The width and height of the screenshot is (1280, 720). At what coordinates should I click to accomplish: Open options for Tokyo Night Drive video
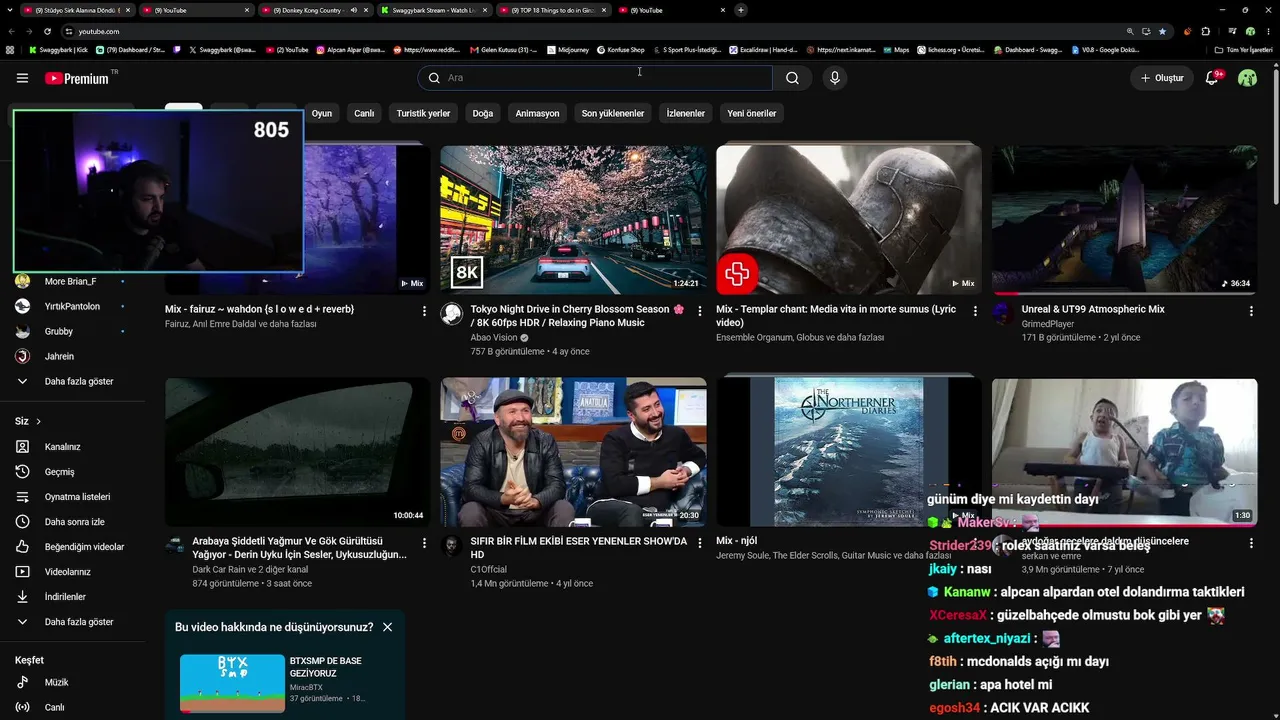tap(700, 311)
